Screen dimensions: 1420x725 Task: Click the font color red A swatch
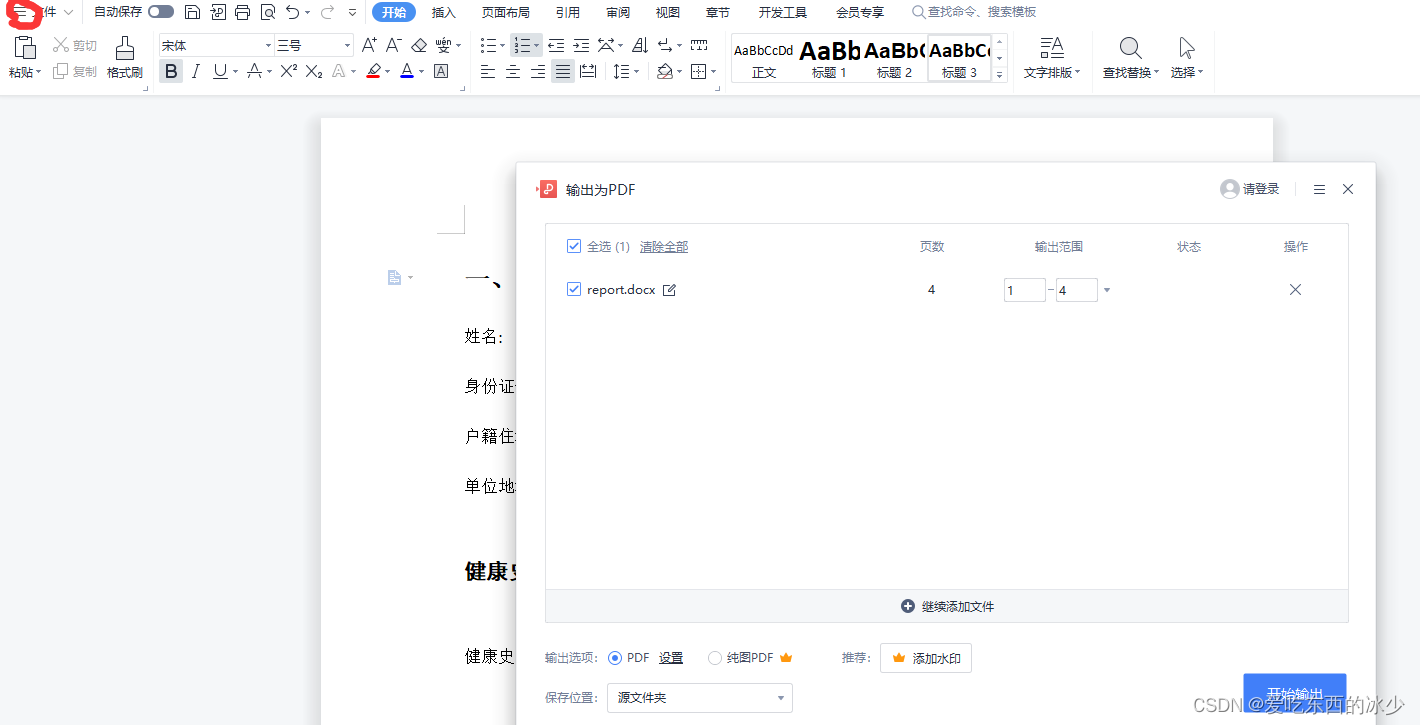click(x=407, y=71)
